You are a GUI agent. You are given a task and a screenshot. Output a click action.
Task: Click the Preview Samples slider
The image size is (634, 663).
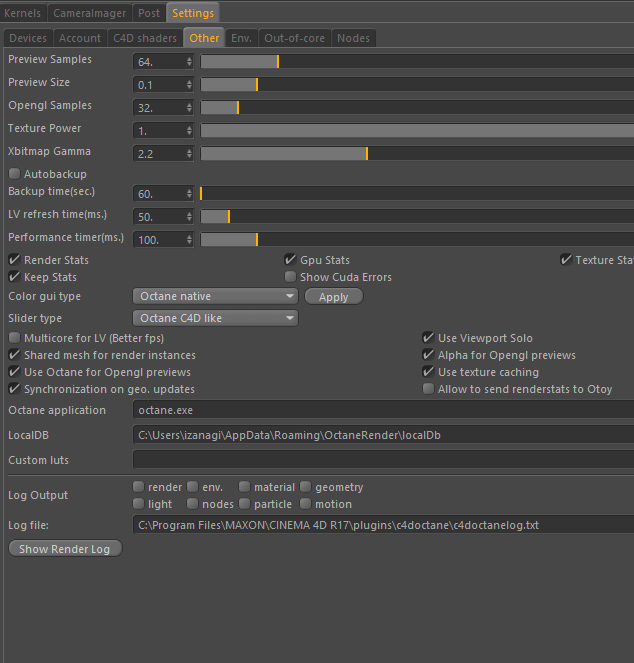[417, 62]
